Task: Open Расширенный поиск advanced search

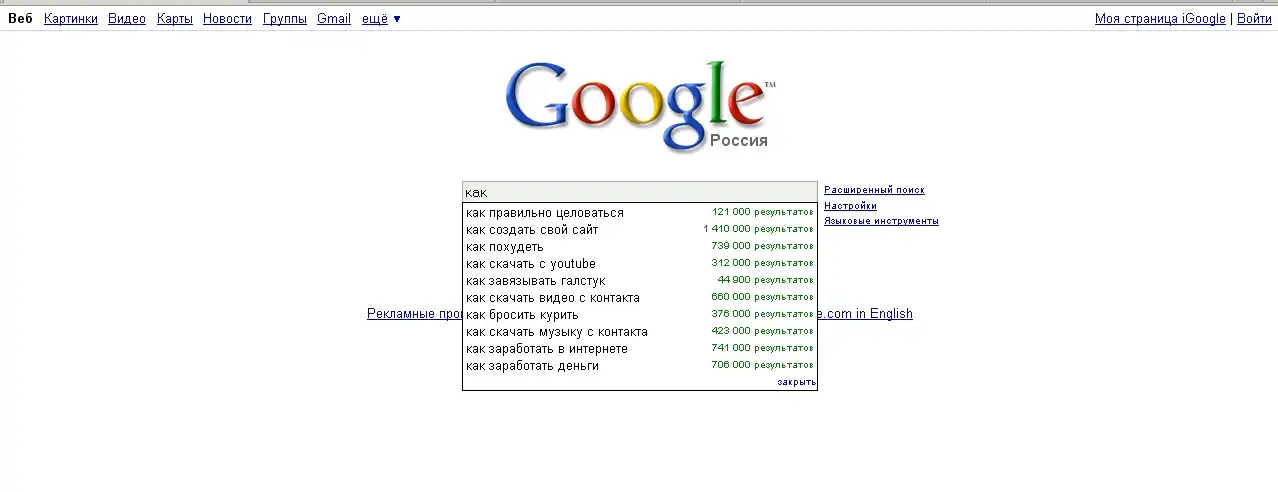Action: [874, 190]
